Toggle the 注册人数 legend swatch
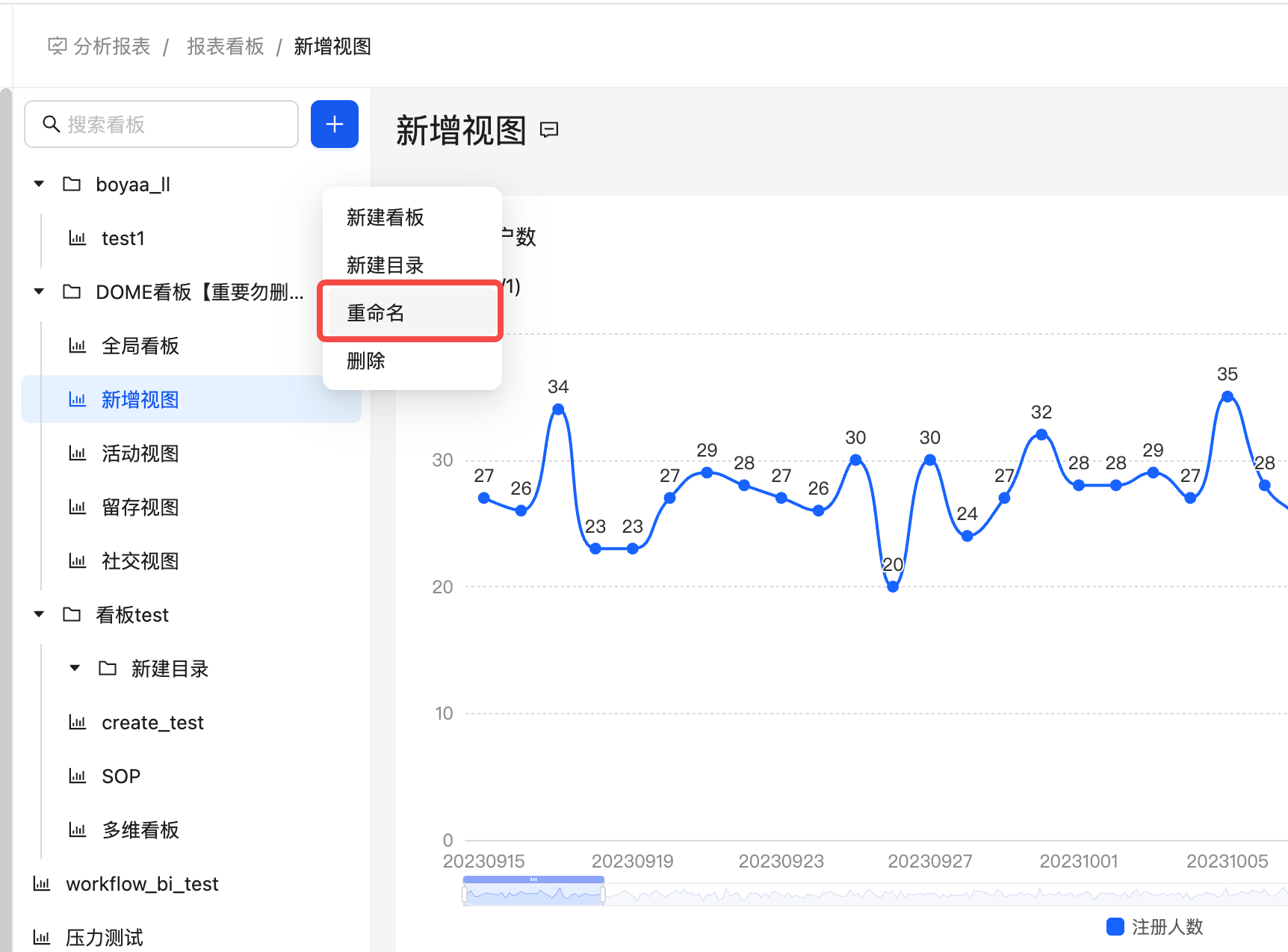 (1115, 927)
